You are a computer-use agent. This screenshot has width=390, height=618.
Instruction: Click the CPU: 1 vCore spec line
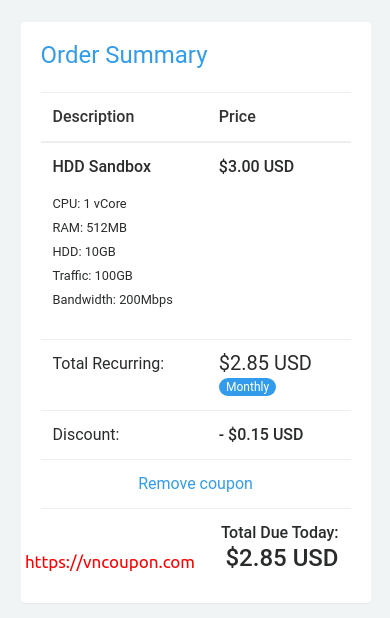(89, 204)
